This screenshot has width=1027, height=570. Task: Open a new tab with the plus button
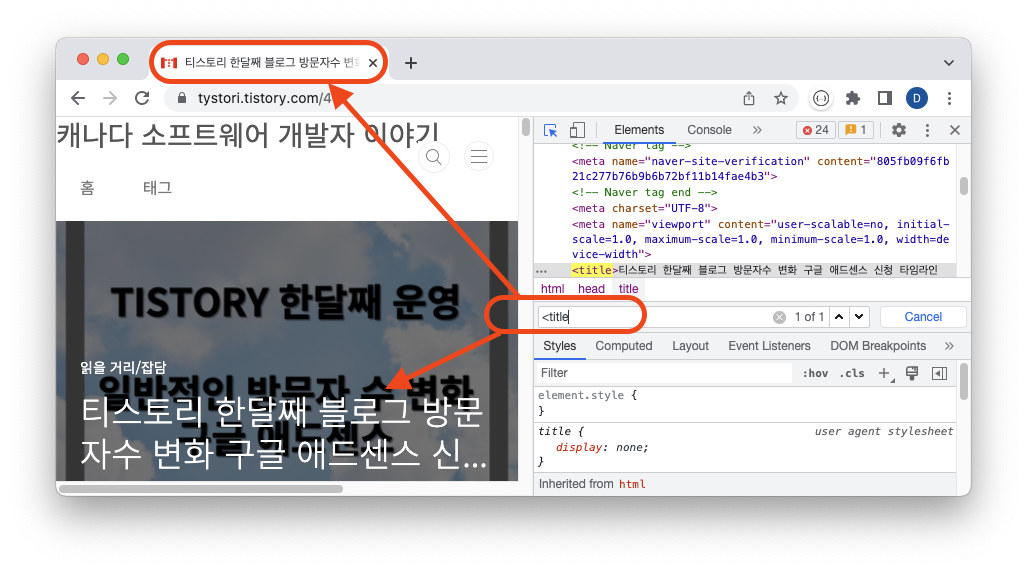pos(411,63)
